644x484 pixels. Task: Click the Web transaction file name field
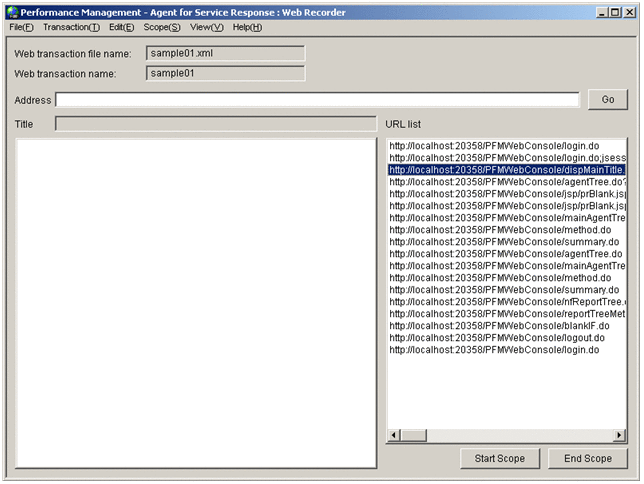(225, 53)
